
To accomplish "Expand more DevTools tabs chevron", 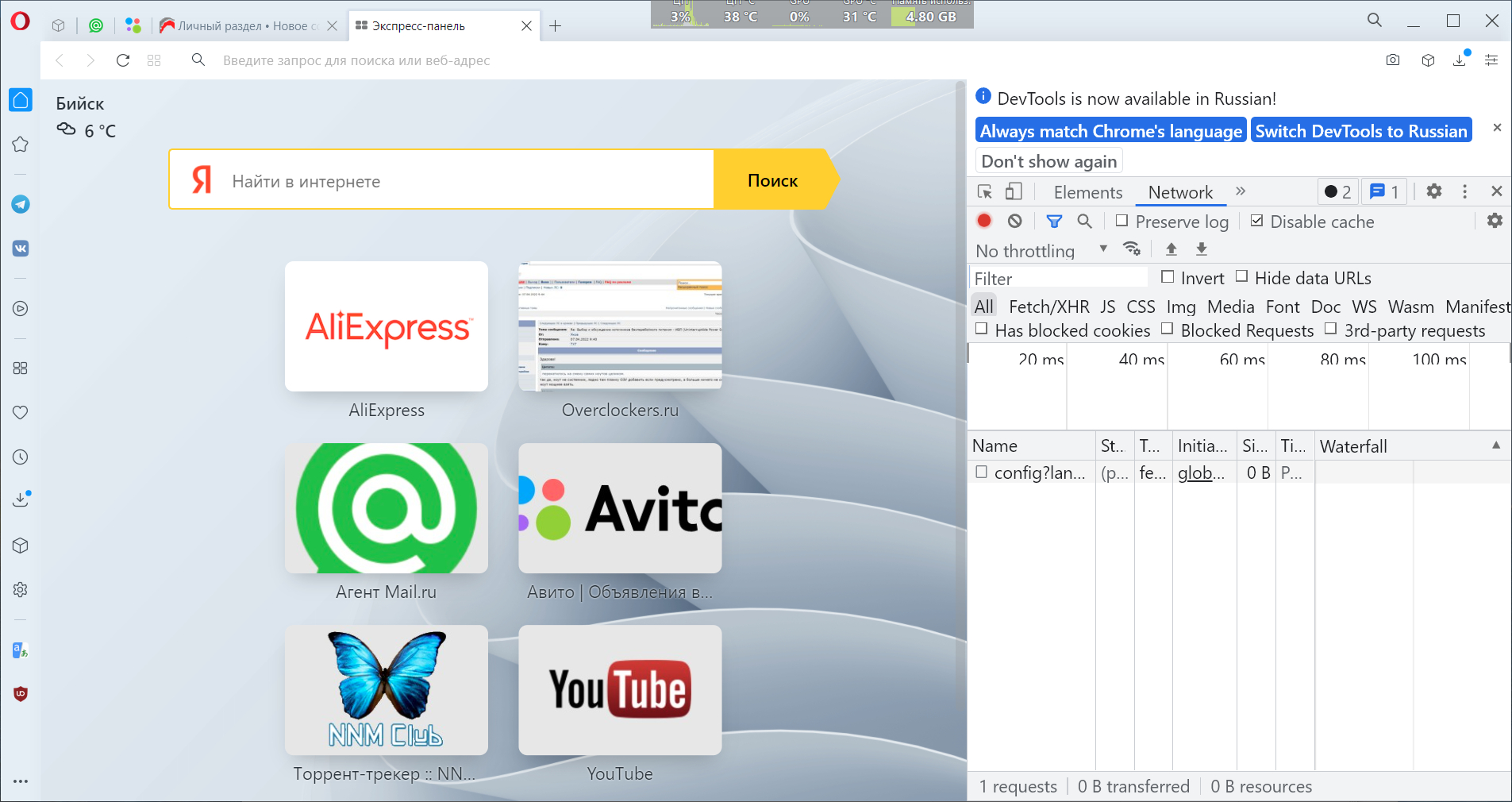I will (x=1241, y=191).
